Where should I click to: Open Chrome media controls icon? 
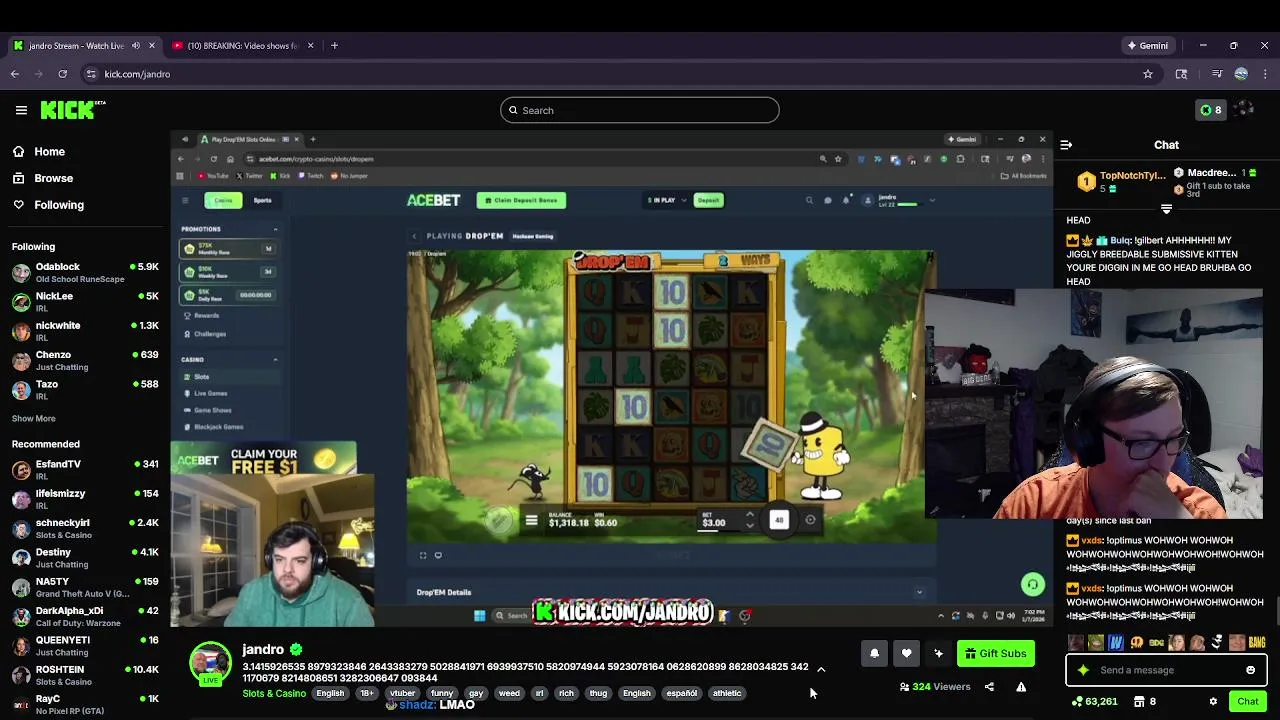(1217, 74)
